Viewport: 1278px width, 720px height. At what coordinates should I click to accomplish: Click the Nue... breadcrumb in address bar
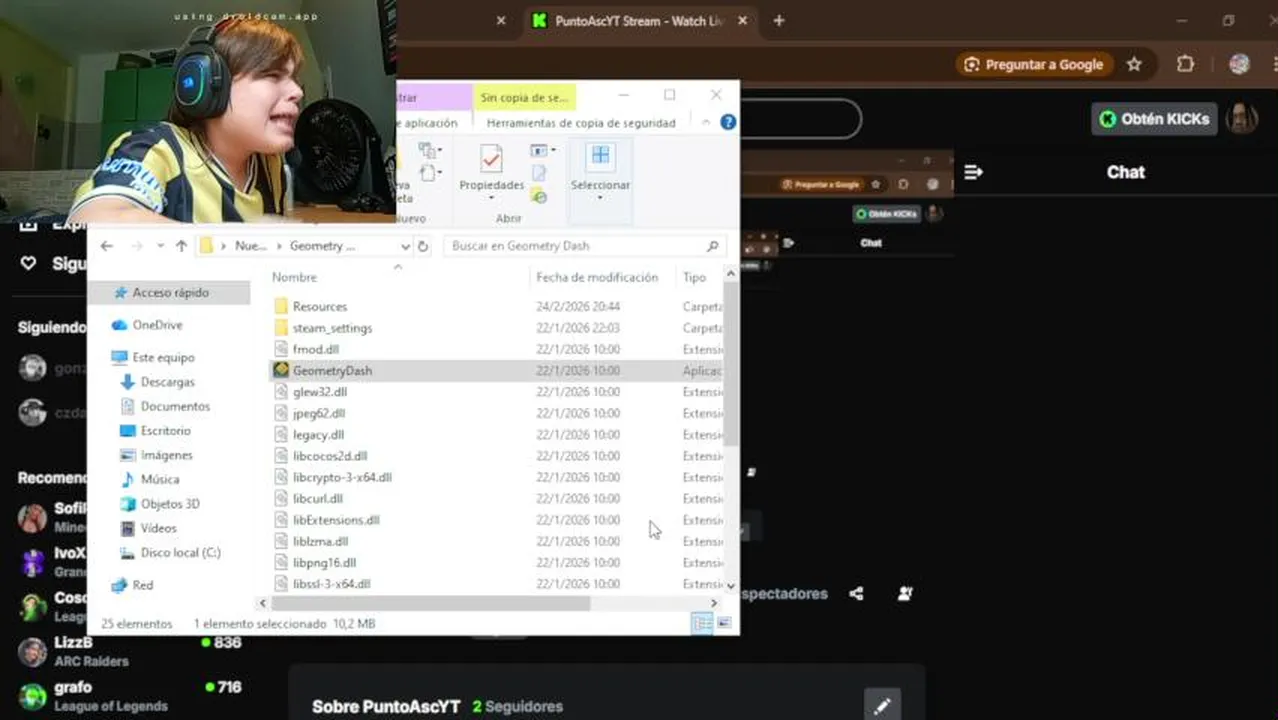pyautogui.click(x=250, y=246)
